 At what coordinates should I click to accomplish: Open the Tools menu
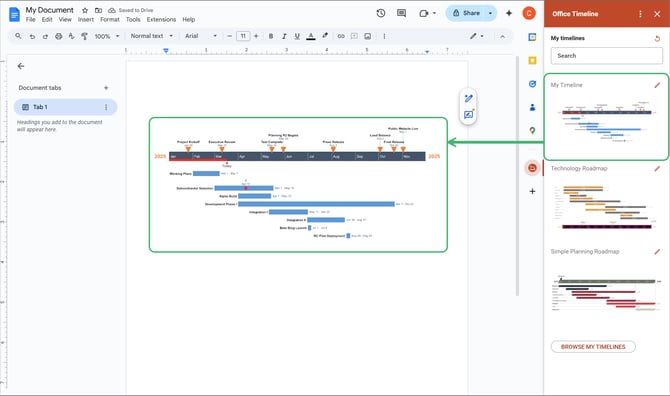point(133,20)
